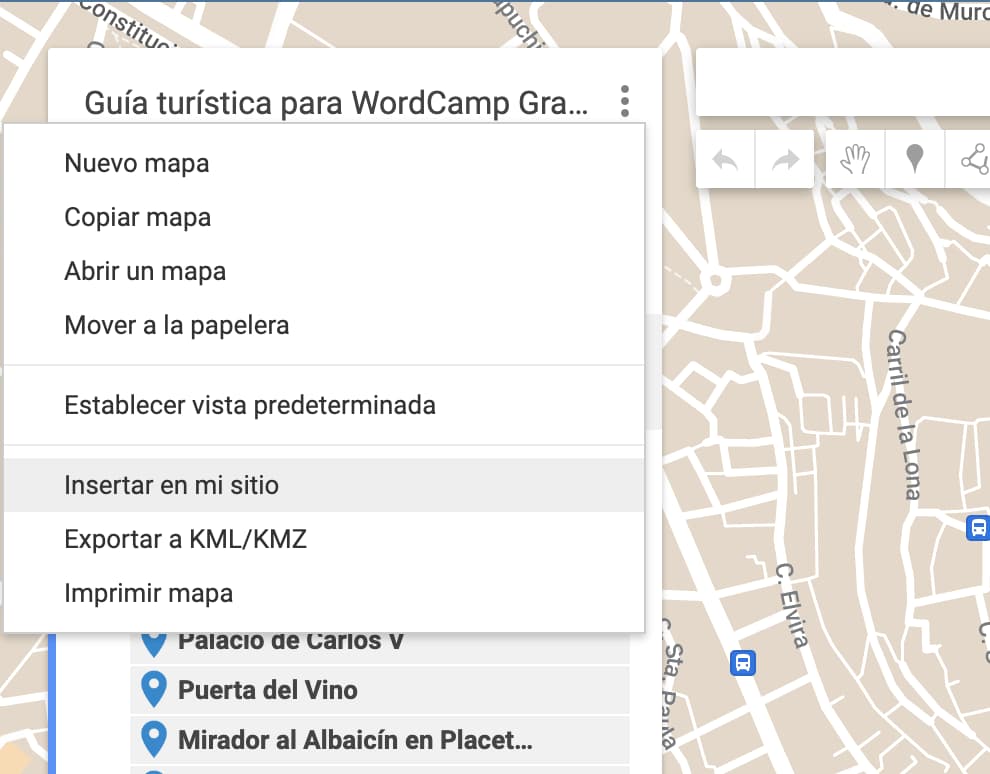Select the add marker tool
This screenshot has width=990, height=774.
[x=914, y=160]
